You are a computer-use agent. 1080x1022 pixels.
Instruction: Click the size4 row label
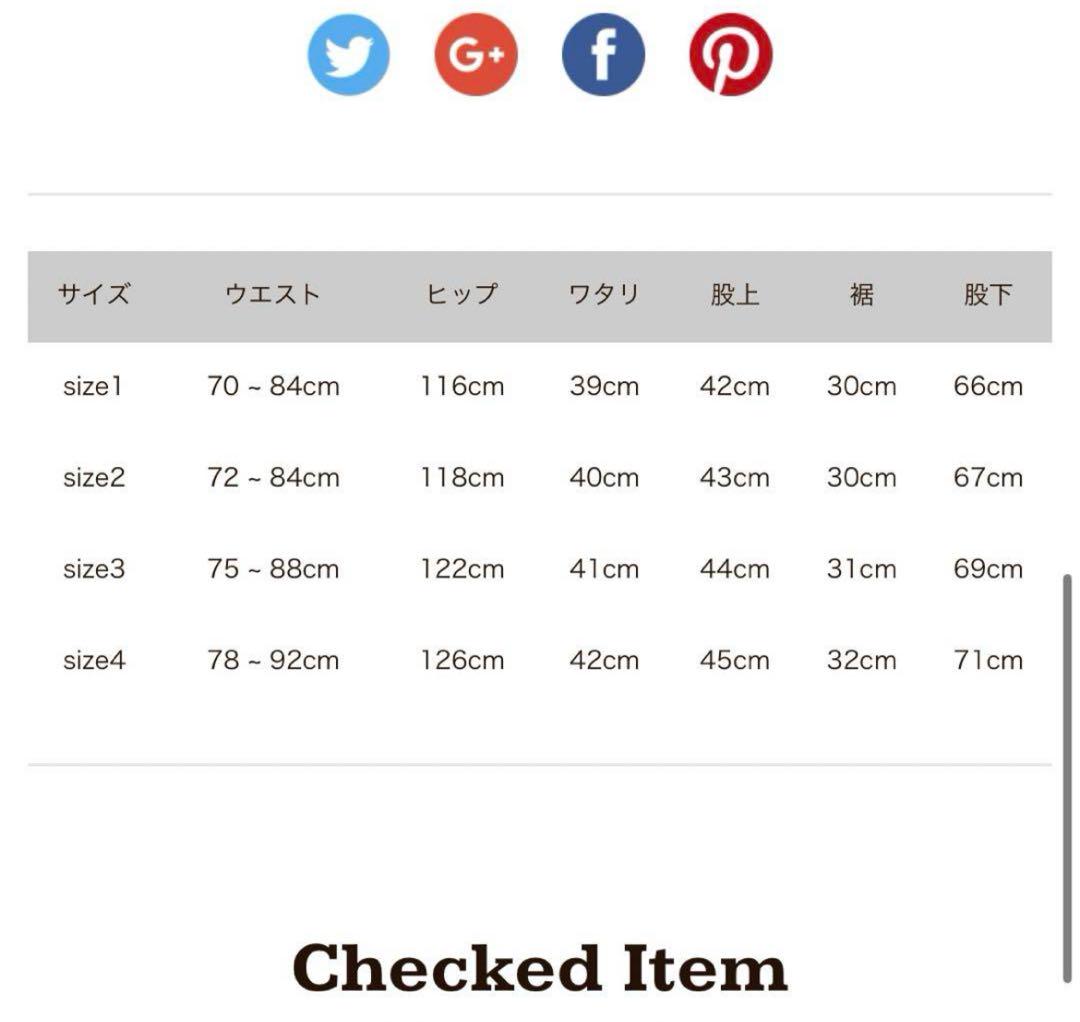pos(94,661)
